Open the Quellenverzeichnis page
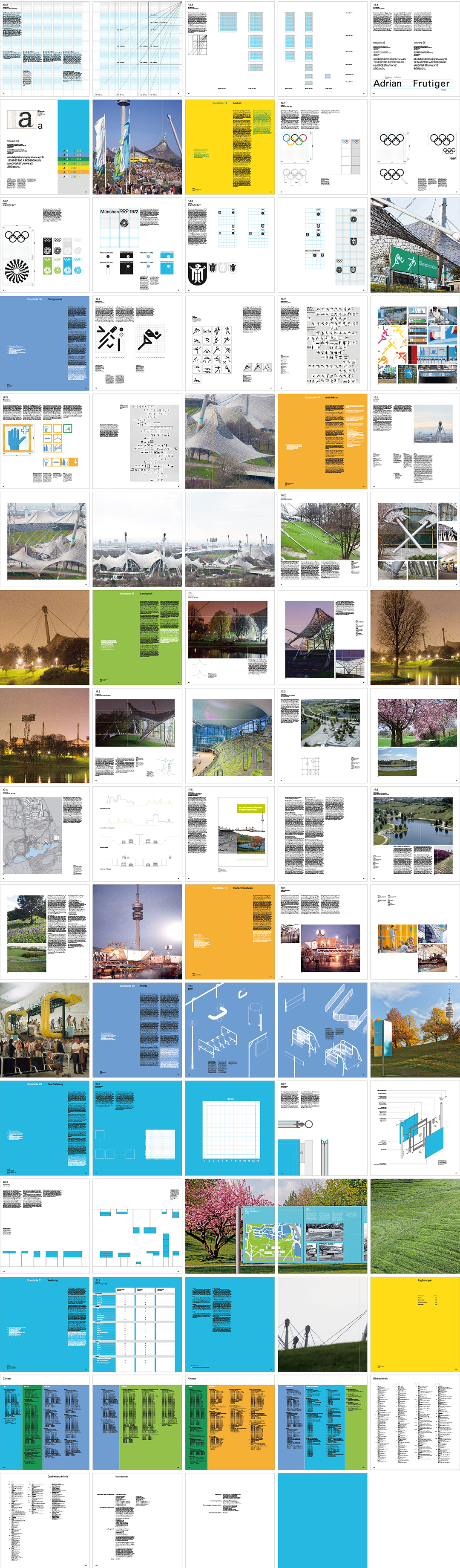This screenshot has width=460, height=1568. pos(44,1519)
